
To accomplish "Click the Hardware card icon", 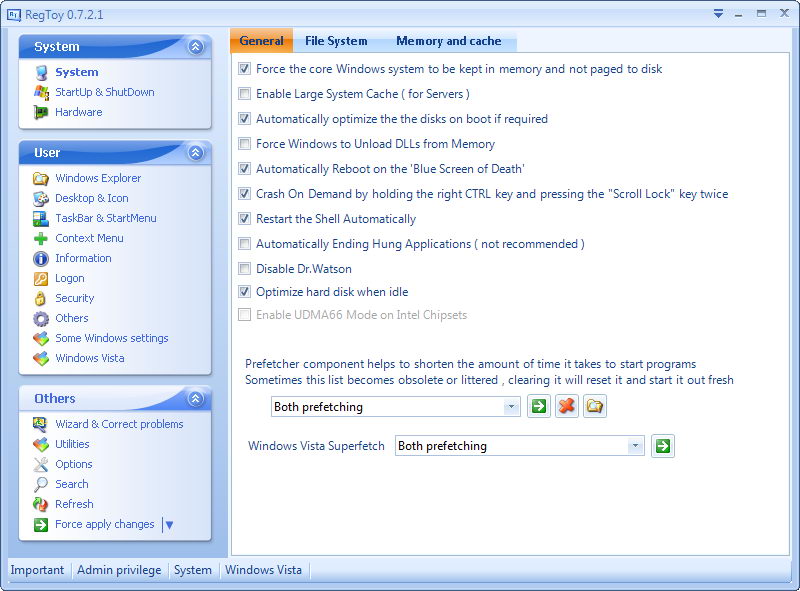I will (x=41, y=112).
